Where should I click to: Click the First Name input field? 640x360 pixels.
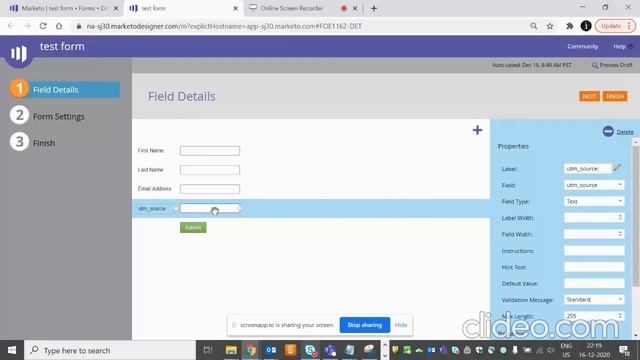[210, 151]
